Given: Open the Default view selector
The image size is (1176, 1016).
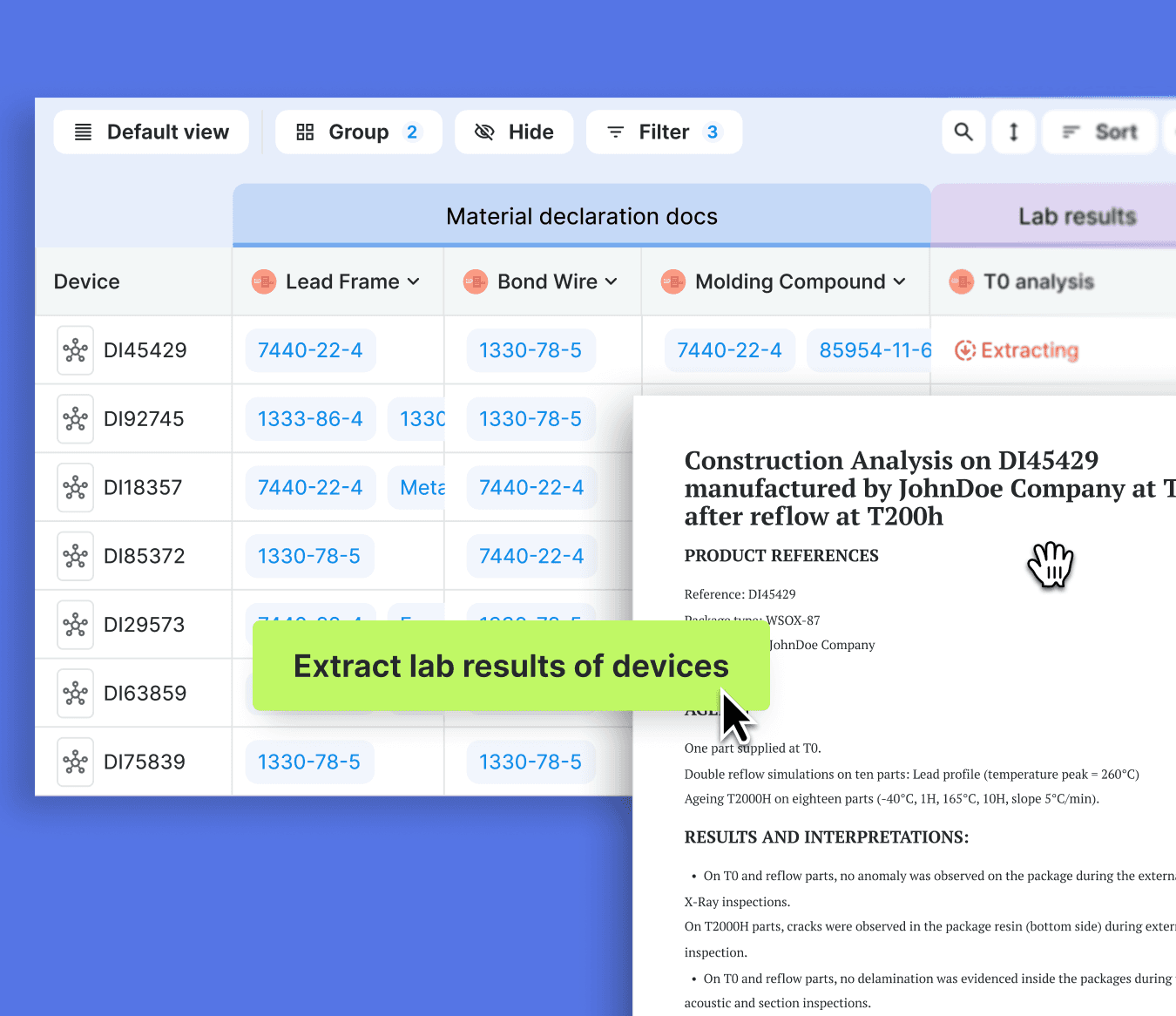Looking at the screenshot, I should (151, 132).
